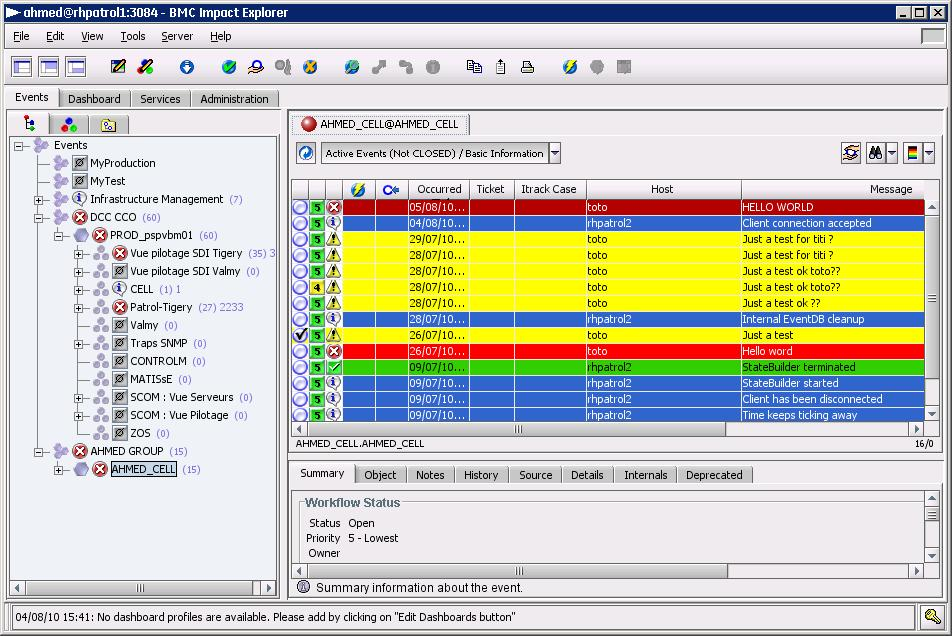Click the refresh icon beside the event filter
Screen dimensions: 952x636
[305, 153]
